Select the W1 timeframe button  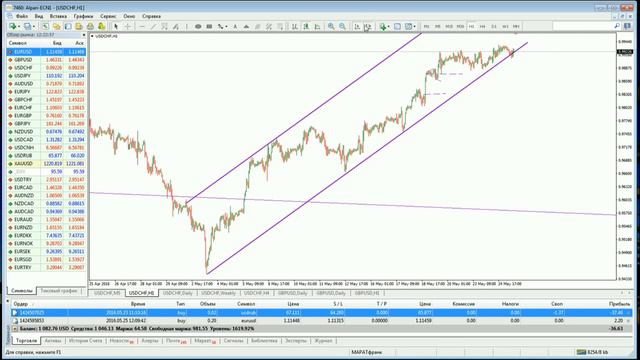coord(505,27)
